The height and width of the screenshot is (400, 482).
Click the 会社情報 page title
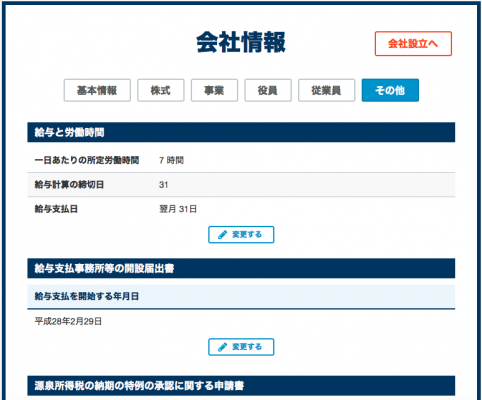[x=241, y=42]
